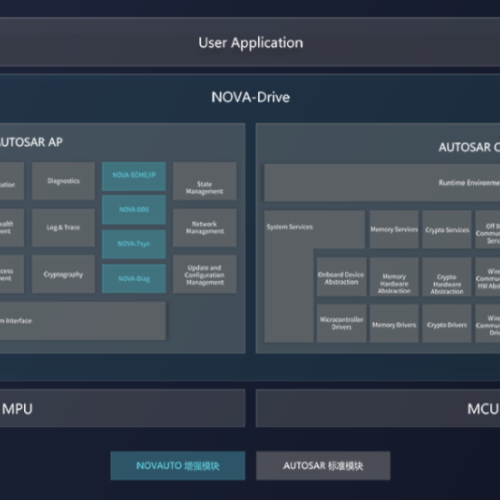The width and height of the screenshot is (500, 500).
Task: Click the NOVAUTO 增强模块 legend box
Action: pos(178,466)
